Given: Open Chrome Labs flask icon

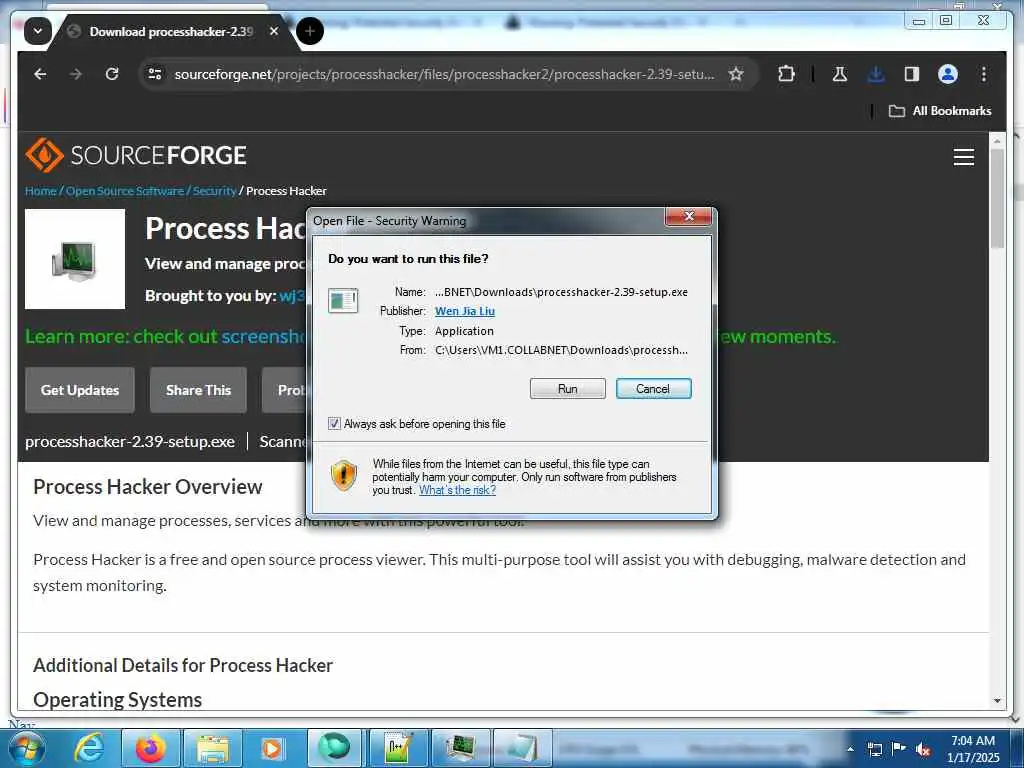Looking at the screenshot, I should point(840,74).
